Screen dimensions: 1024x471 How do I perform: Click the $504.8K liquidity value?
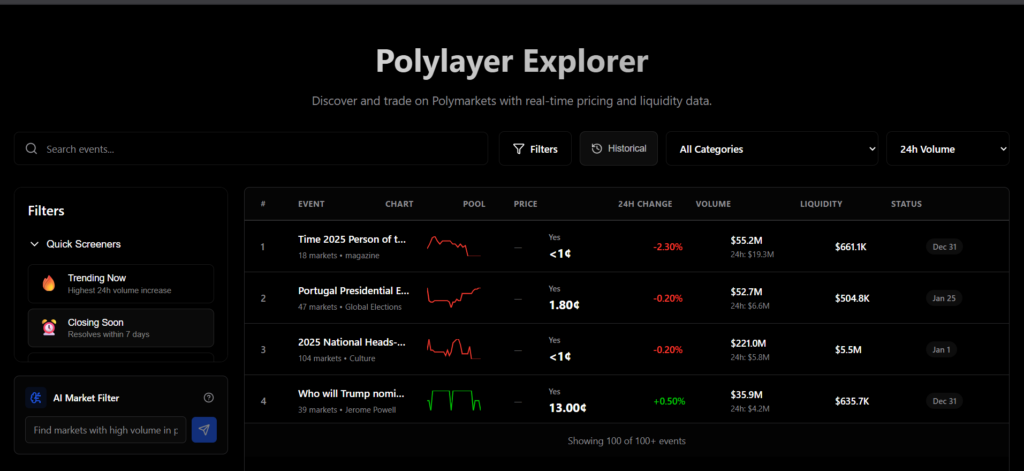tap(852, 298)
